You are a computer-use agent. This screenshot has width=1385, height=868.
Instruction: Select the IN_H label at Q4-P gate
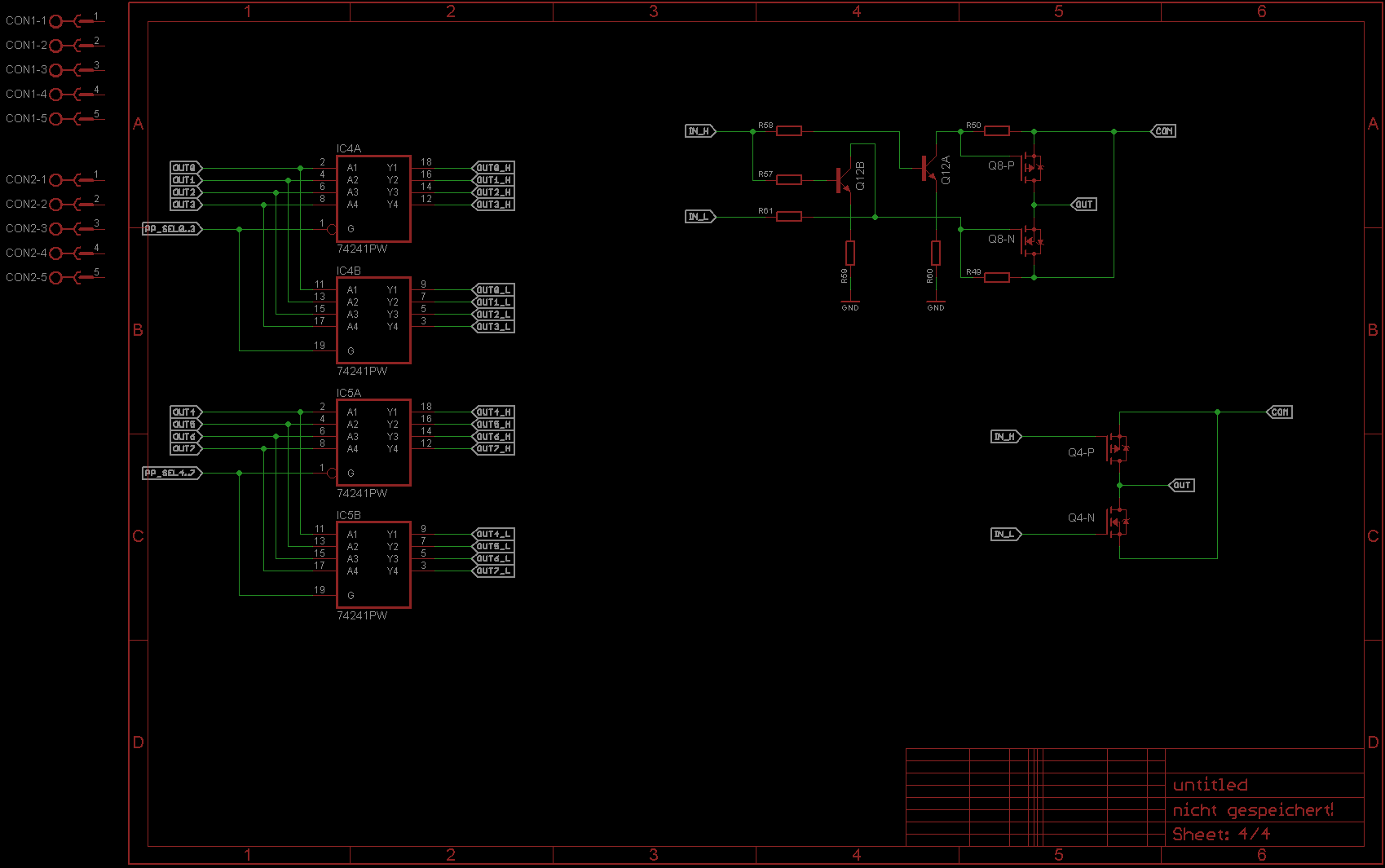pos(1006,437)
